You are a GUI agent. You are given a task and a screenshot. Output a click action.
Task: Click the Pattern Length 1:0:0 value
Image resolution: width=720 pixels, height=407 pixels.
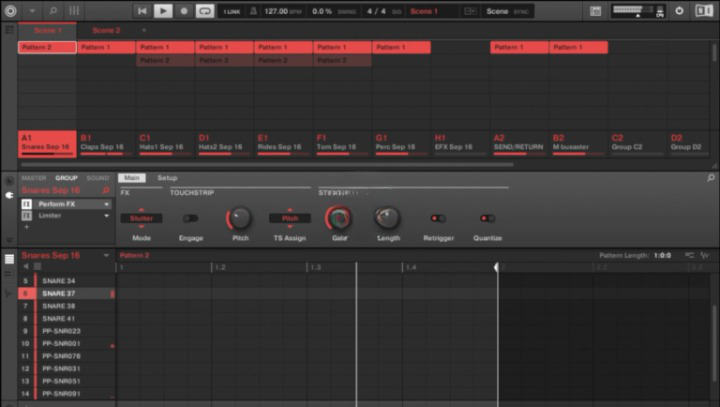[x=662, y=255]
